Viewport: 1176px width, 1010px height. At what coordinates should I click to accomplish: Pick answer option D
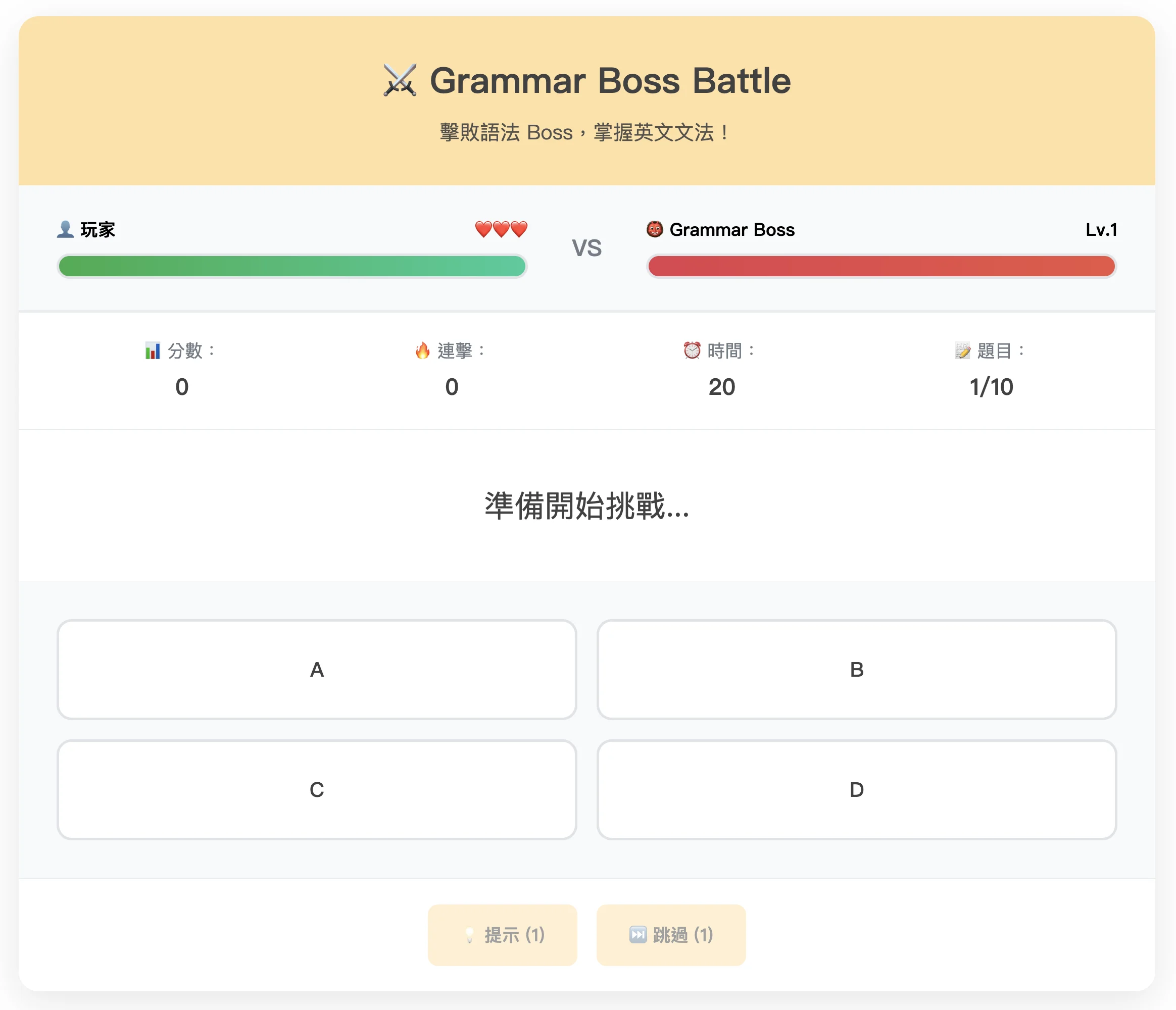coord(856,789)
